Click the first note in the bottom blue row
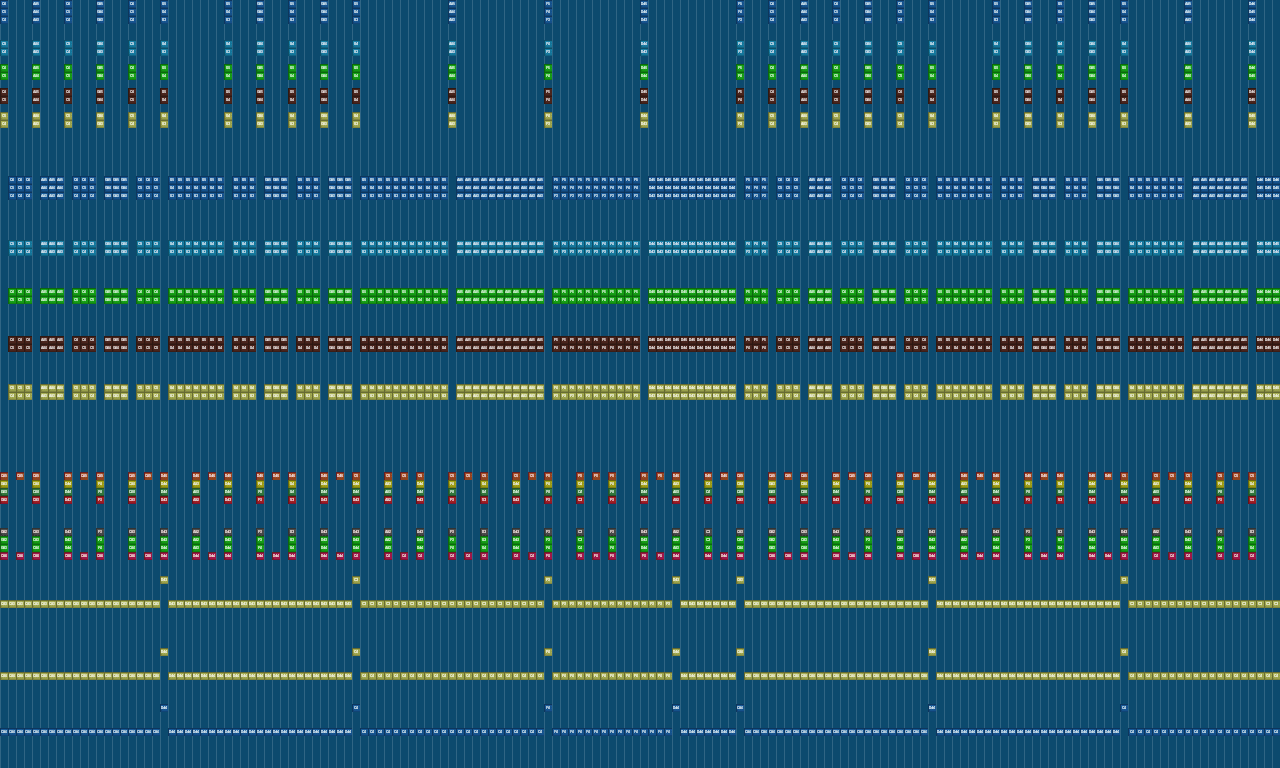The width and height of the screenshot is (1280, 768). tap(4, 732)
